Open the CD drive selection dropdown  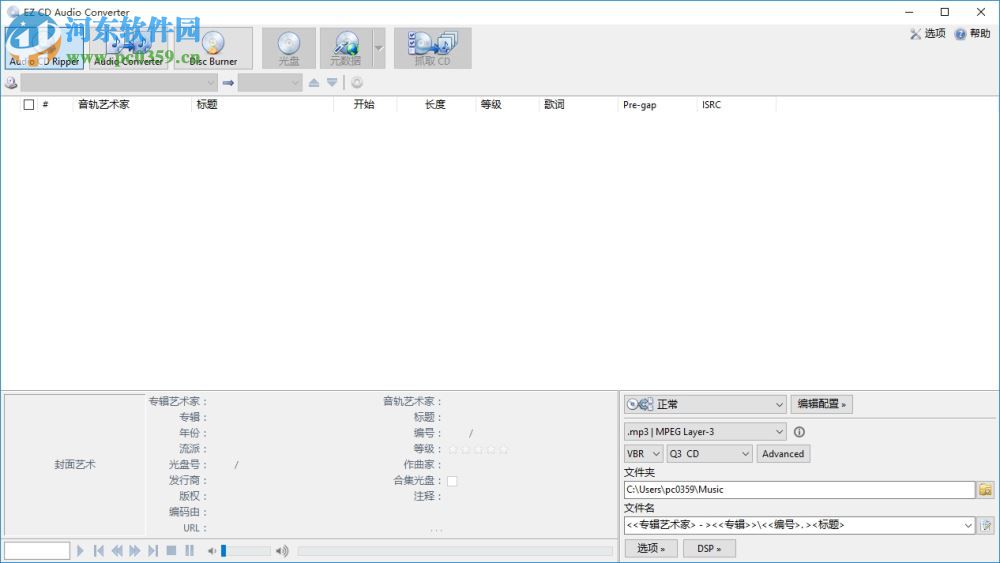click(x=119, y=82)
